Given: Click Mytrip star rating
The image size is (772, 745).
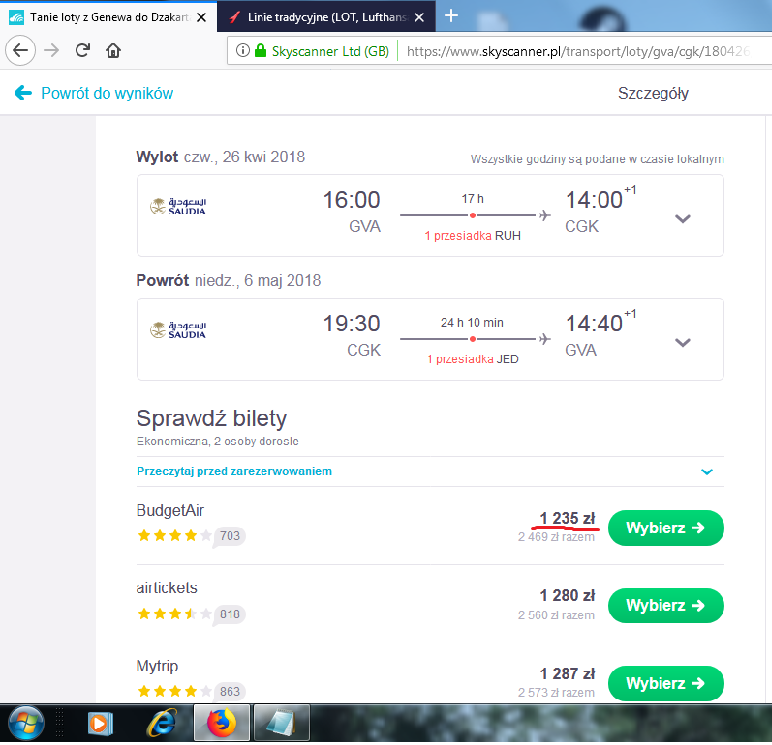Looking at the screenshot, I should tap(174, 691).
